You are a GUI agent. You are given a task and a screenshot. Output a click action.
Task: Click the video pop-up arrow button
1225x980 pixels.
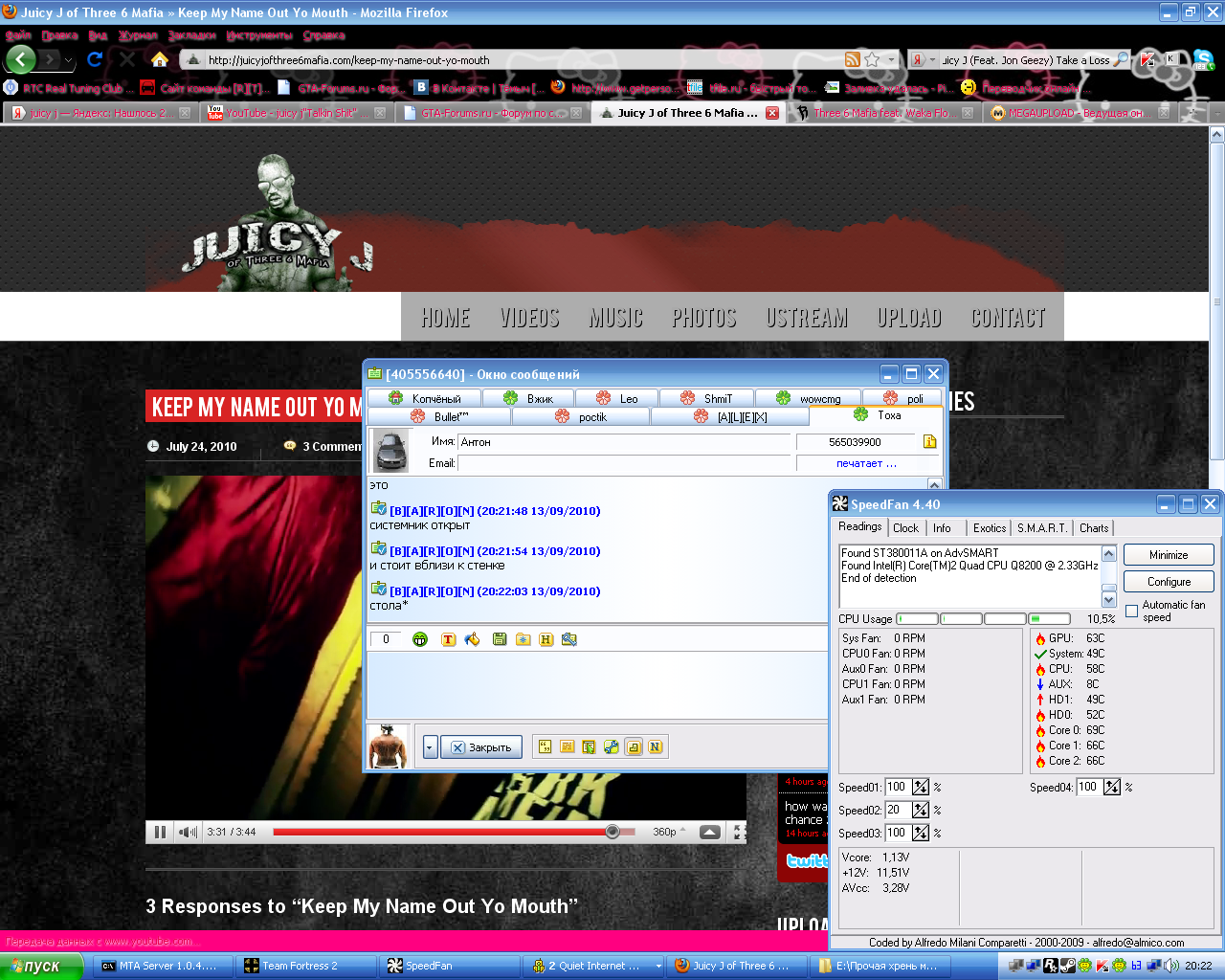click(710, 832)
